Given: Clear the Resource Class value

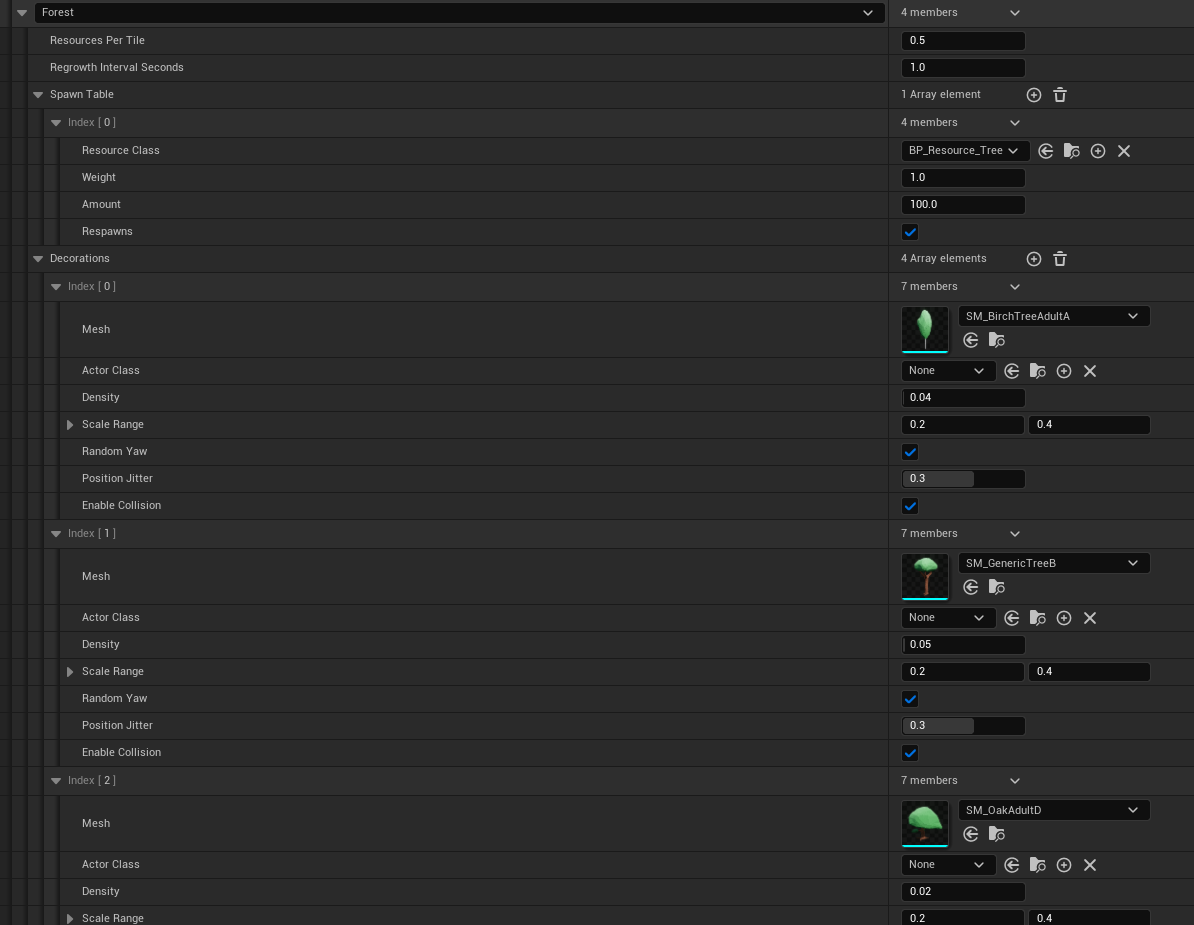Looking at the screenshot, I should (1123, 151).
